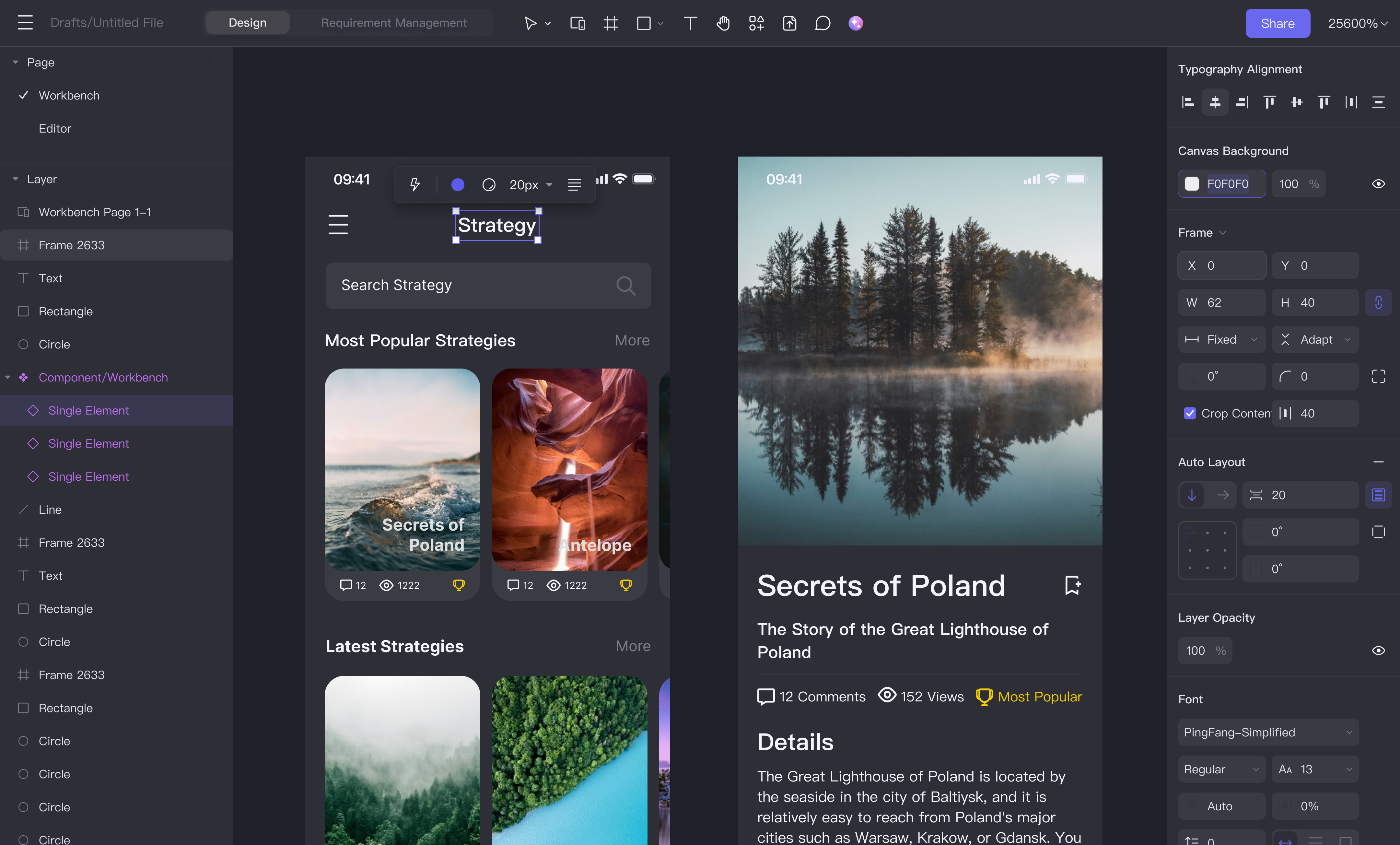
Task: Collapse the Component/Workbench layer group
Action: coord(8,377)
